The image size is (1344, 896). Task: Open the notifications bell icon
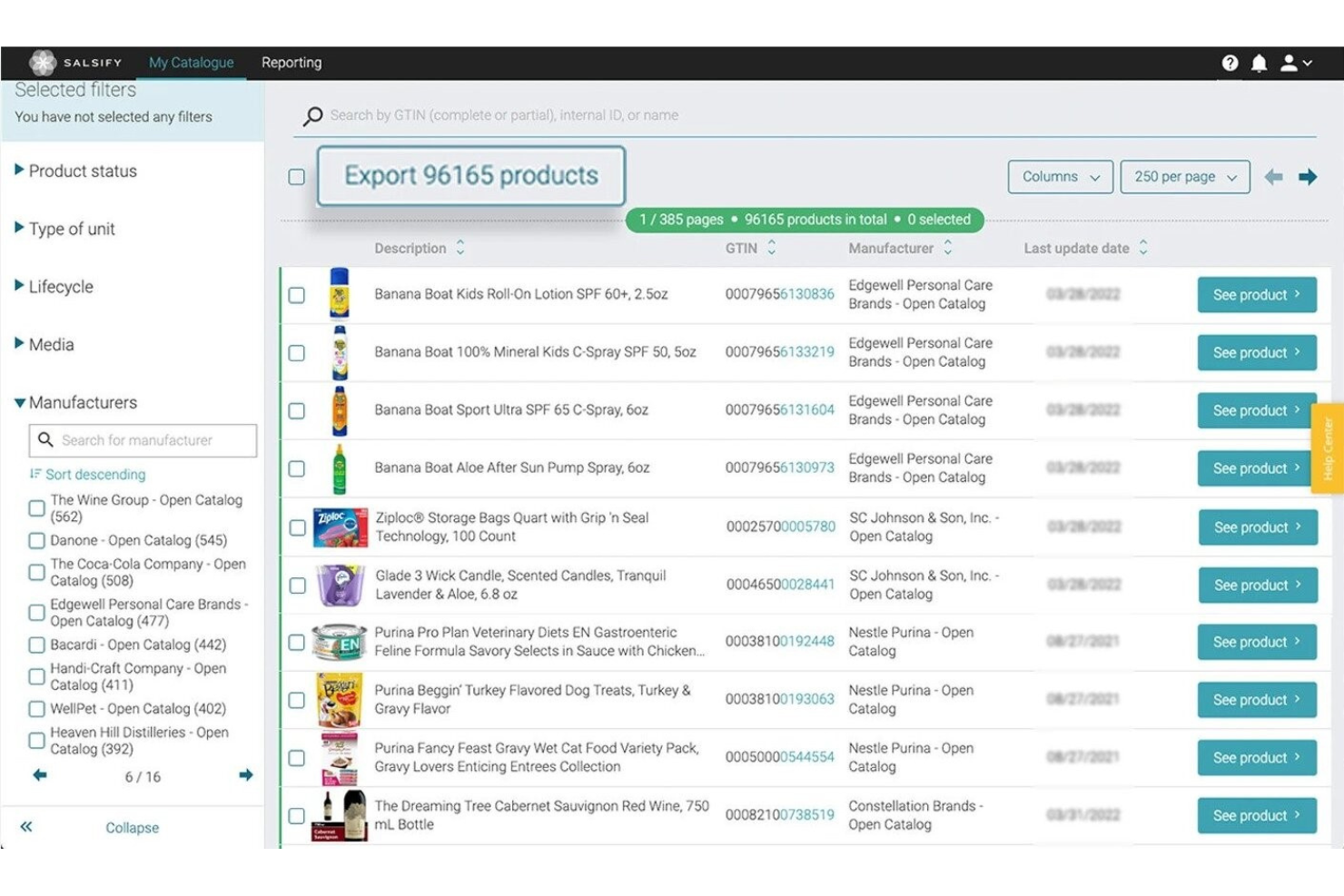pyautogui.click(x=1259, y=63)
